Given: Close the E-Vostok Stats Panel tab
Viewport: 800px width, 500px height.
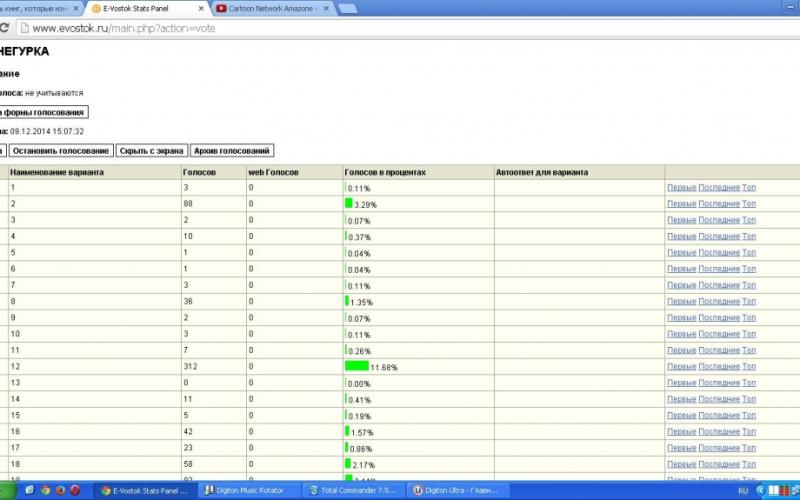Looking at the screenshot, I should (x=201, y=9).
